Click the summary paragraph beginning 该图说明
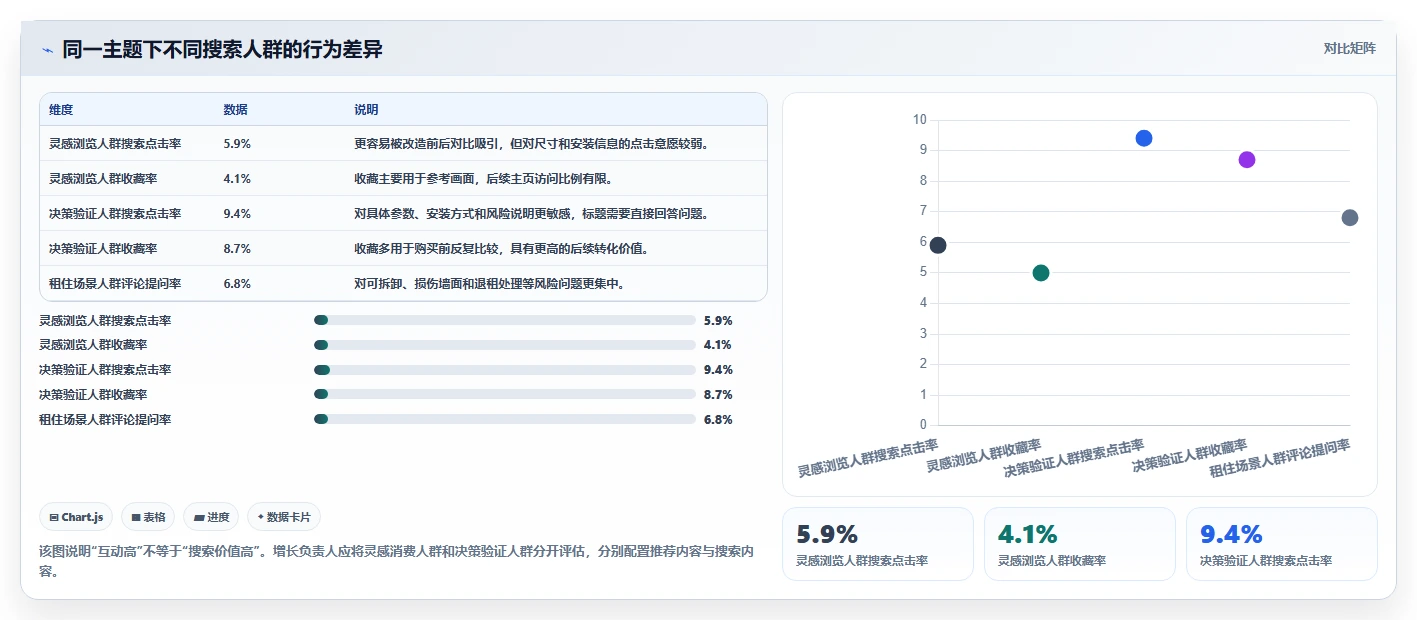The height and width of the screenshot is (620, 1417). 396,561
